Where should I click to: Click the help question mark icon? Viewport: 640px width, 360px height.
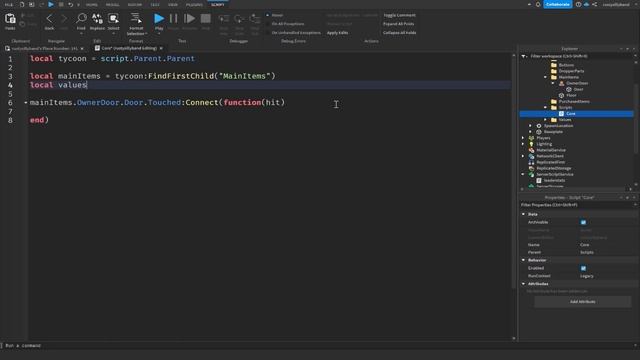point(578,4)
